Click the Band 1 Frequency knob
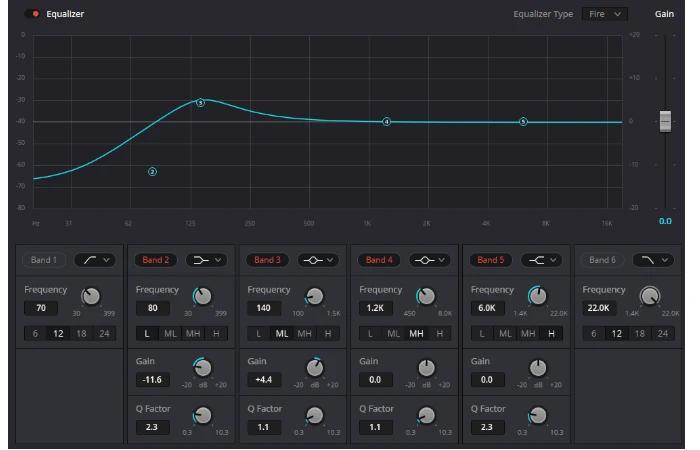700x450 pixels. click(x=91, y=296)
